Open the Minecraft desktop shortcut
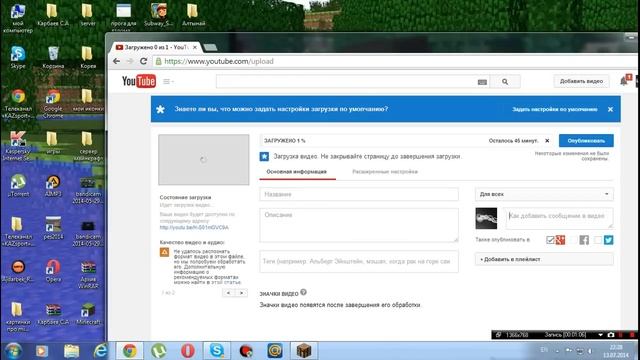640x360 pixels. tap(88, 313)
